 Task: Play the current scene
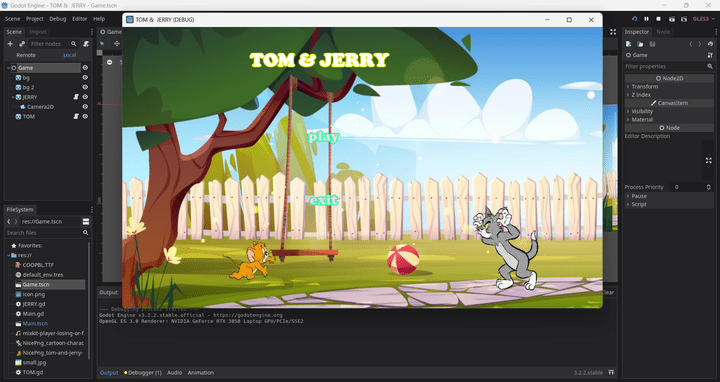pos(671,19)
